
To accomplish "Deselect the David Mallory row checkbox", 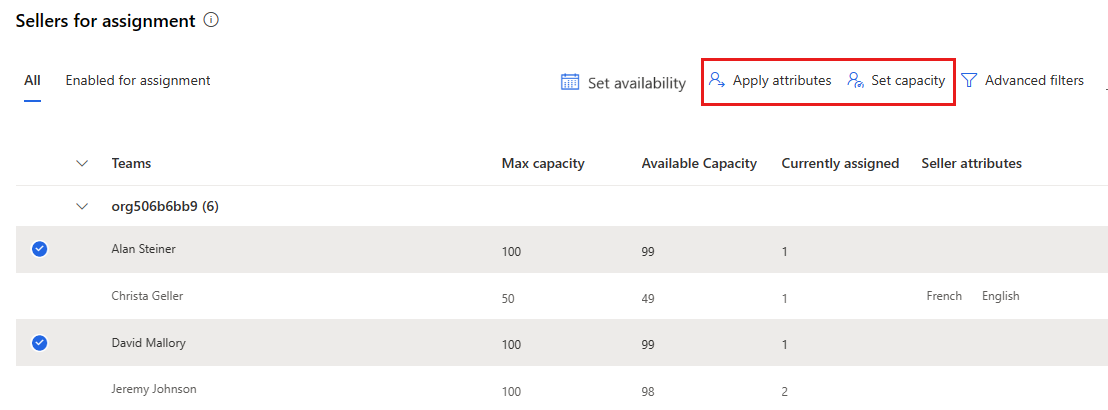I will tap(40, 343).
